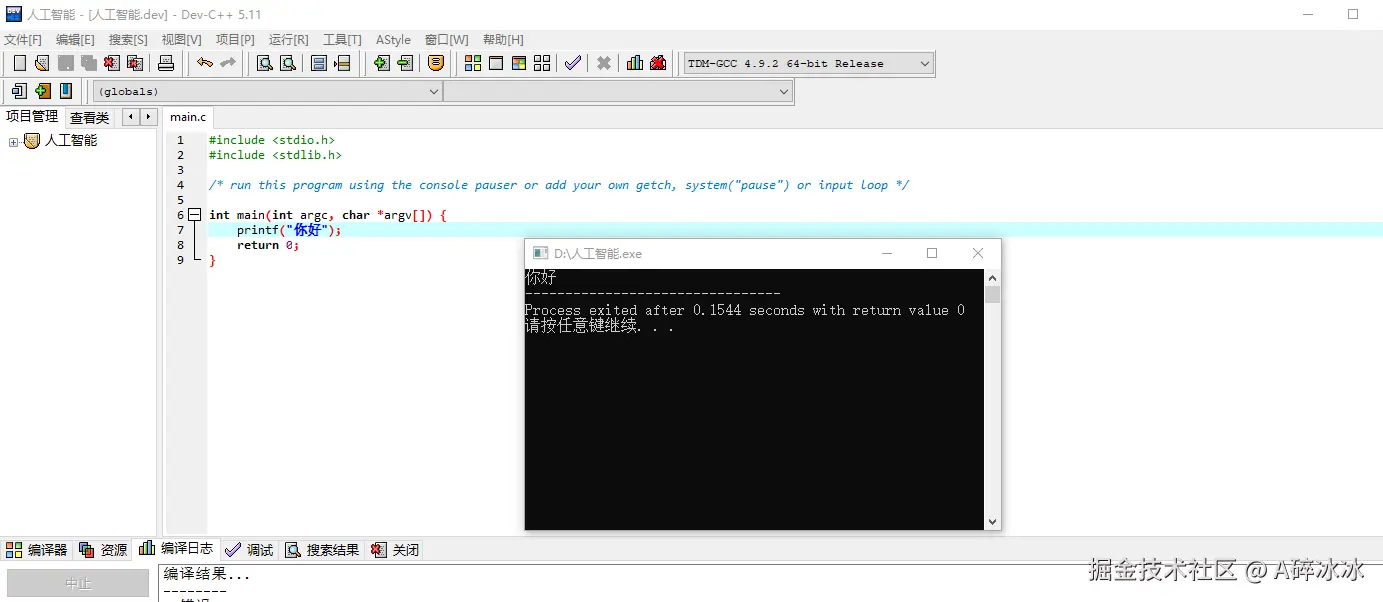The height and width of the screenshot is (602, 1383).
Task: Click the return 0; code line
Action: (x=268, y=244)
